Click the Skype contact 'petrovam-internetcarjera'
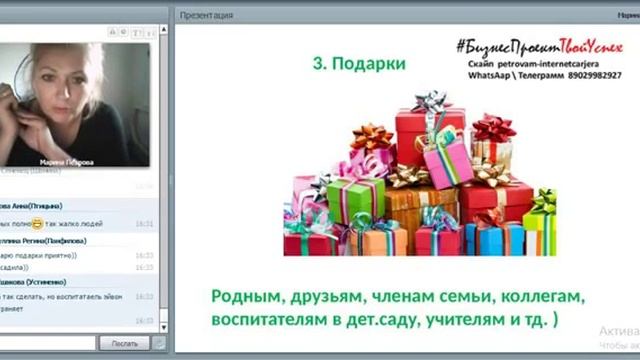 click(548, 64)
